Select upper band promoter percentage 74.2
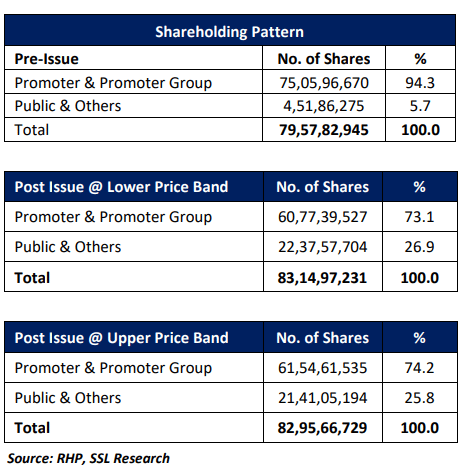The height and width of the screenshot is (465, 461). [419, 368]
